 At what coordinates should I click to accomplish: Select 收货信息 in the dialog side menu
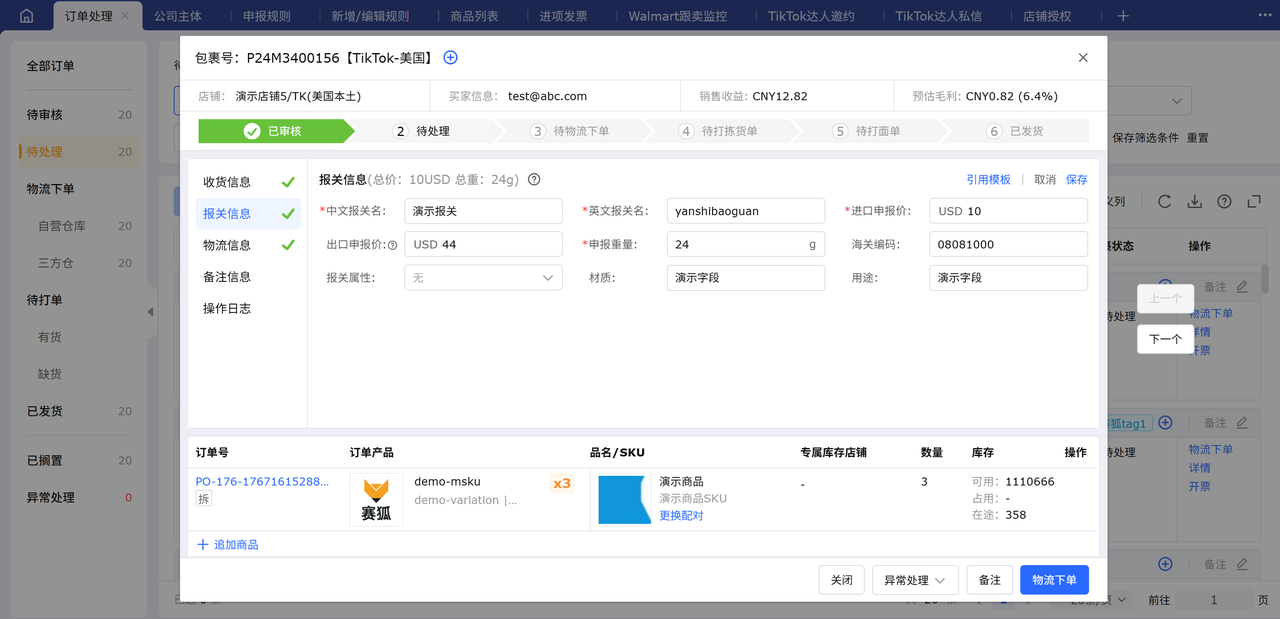[x=248, y=182]
